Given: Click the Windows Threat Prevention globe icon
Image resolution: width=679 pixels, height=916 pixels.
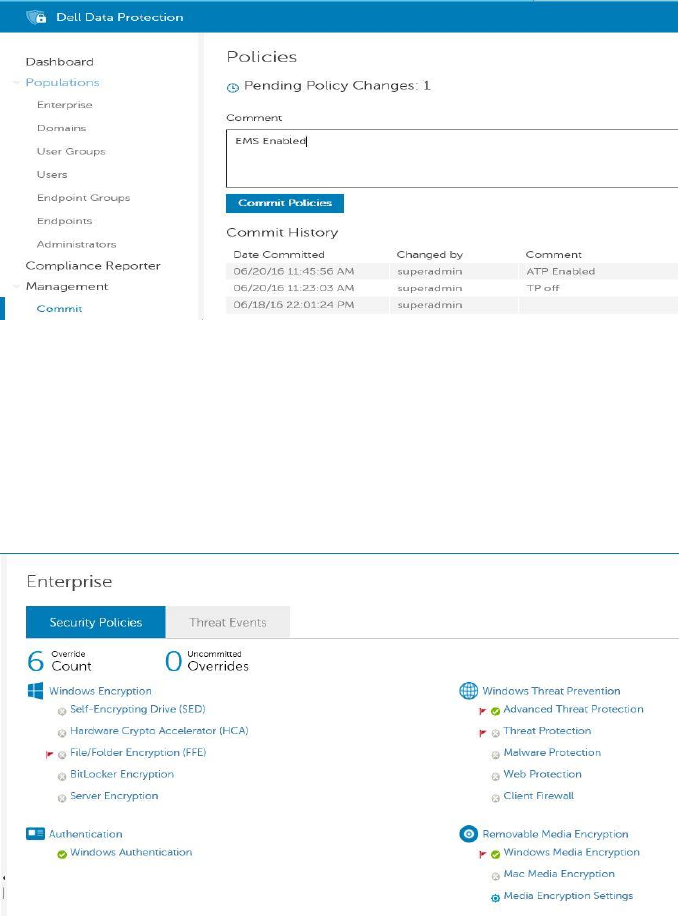Looking at the screenshot, I should [x=469, y=691].
